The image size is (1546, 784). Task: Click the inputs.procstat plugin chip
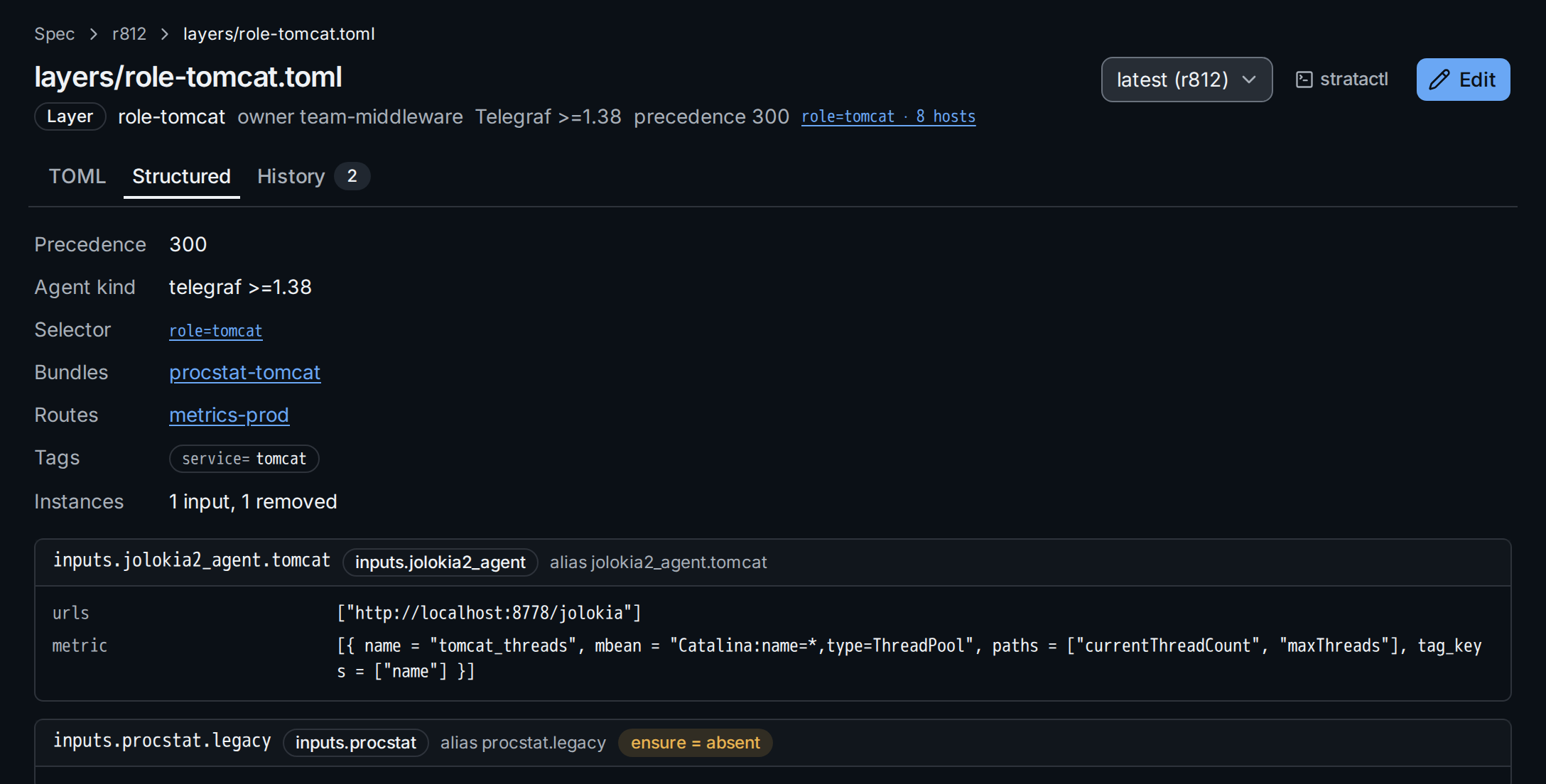click(355, 743)
